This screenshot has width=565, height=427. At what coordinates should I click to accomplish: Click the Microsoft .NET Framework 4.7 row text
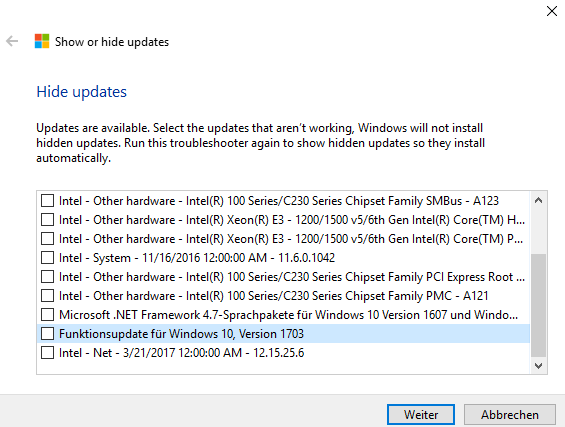[x=288, y=315]
